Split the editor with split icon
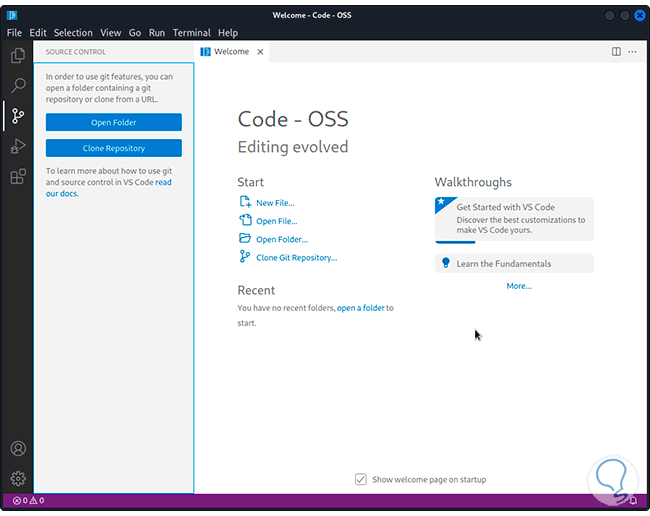The height and width of the screenshot is (516, 650). click(x=616, y=52)
